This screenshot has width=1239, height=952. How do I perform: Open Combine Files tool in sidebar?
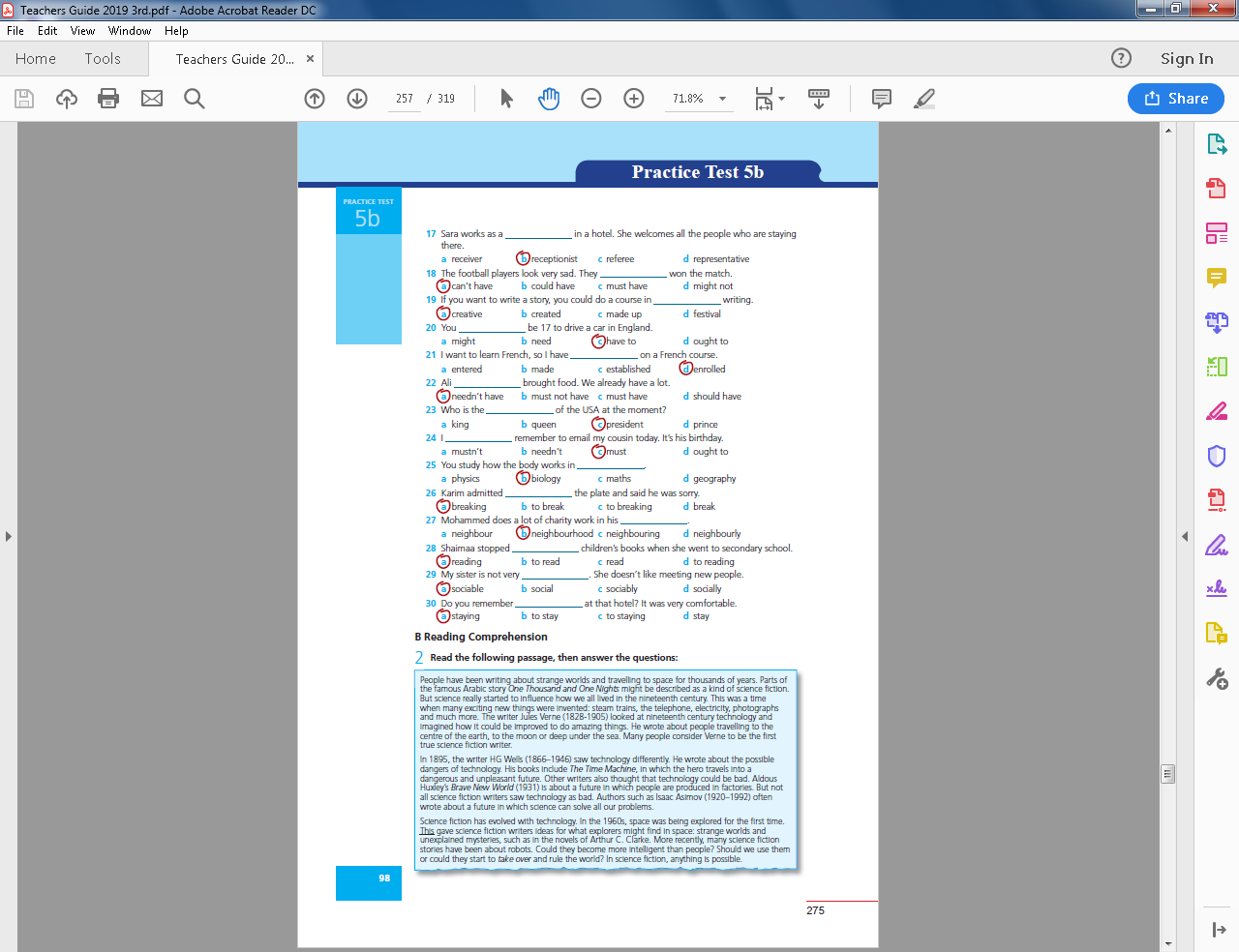click(x=1217, y=322)
